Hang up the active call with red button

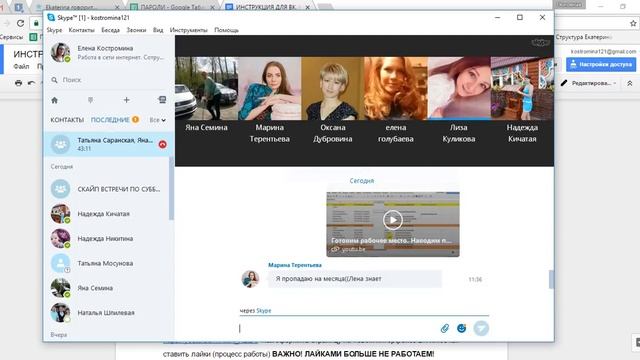162,144
